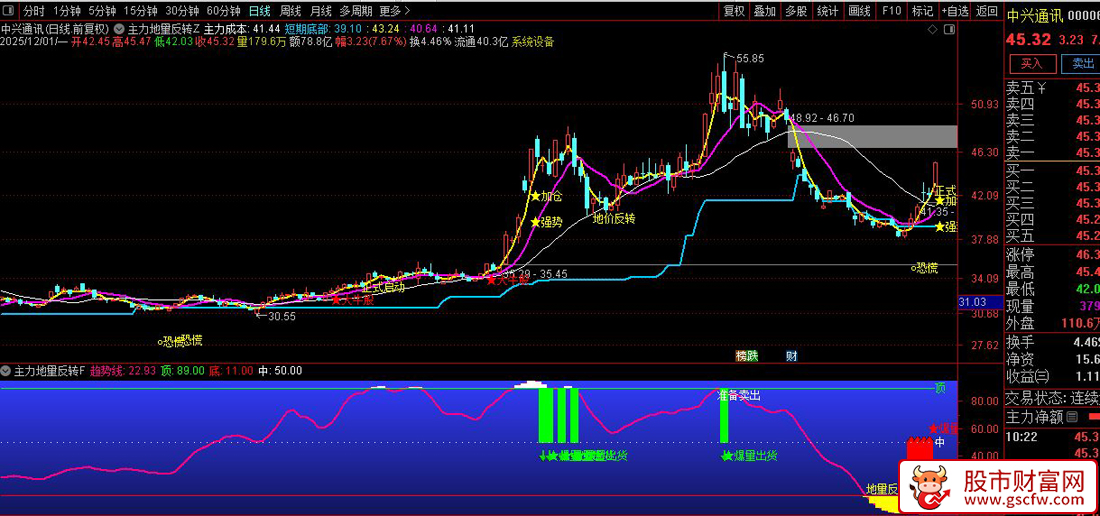Screen dimensions: 1100x516
Task: Expand the 更多 periods menu
Action: 393,11
